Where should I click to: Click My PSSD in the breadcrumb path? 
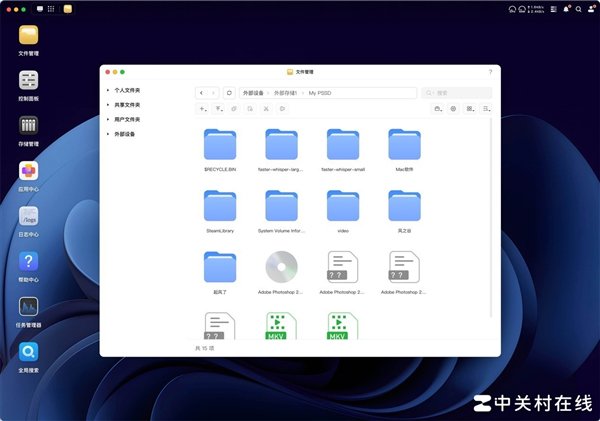[320, 93]
